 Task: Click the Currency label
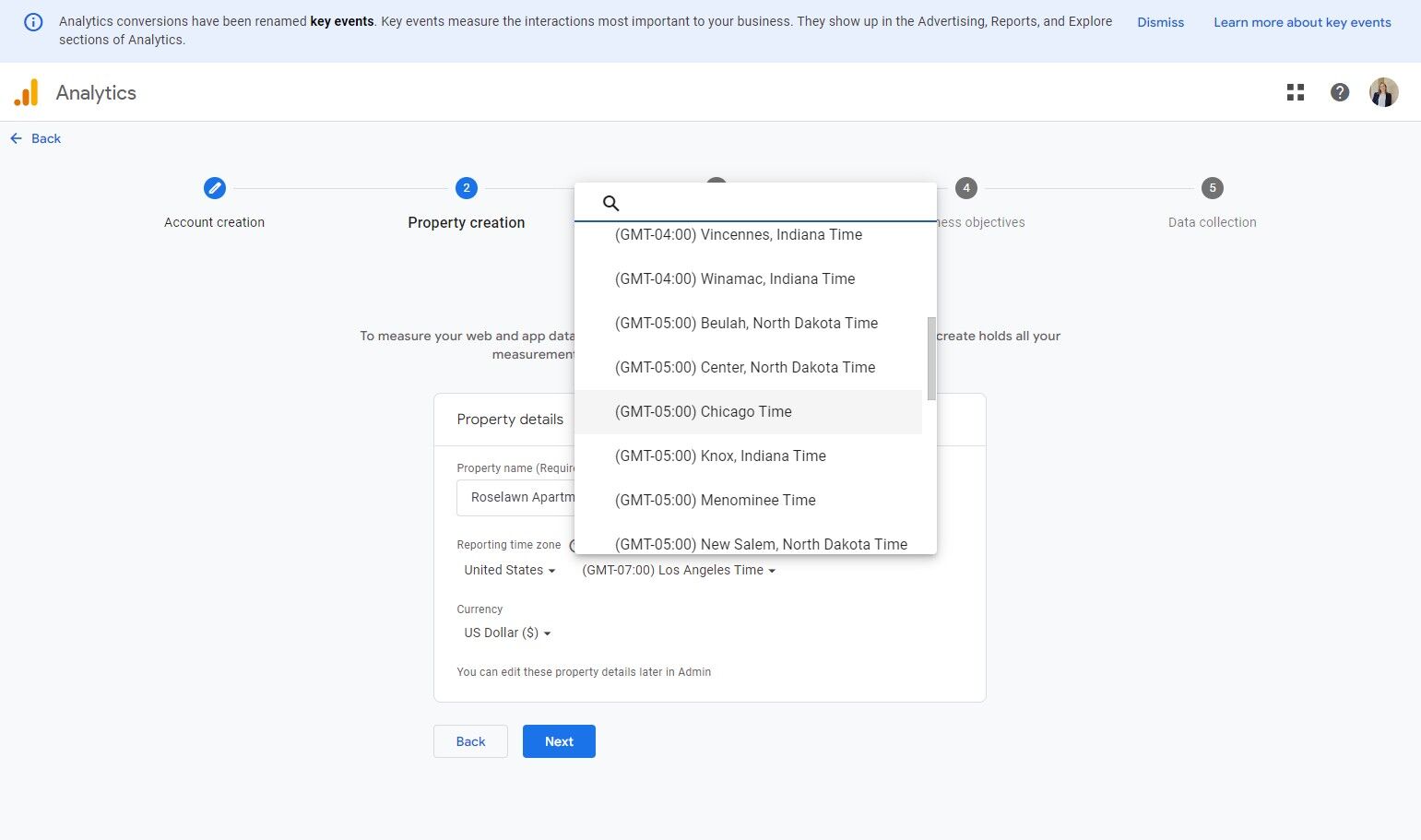(x=480, y=609)
